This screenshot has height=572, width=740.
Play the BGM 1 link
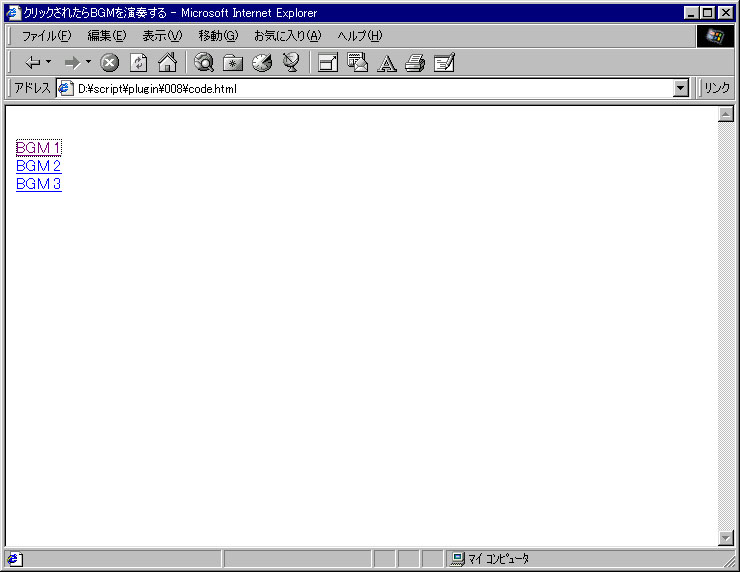pos(38,148)
